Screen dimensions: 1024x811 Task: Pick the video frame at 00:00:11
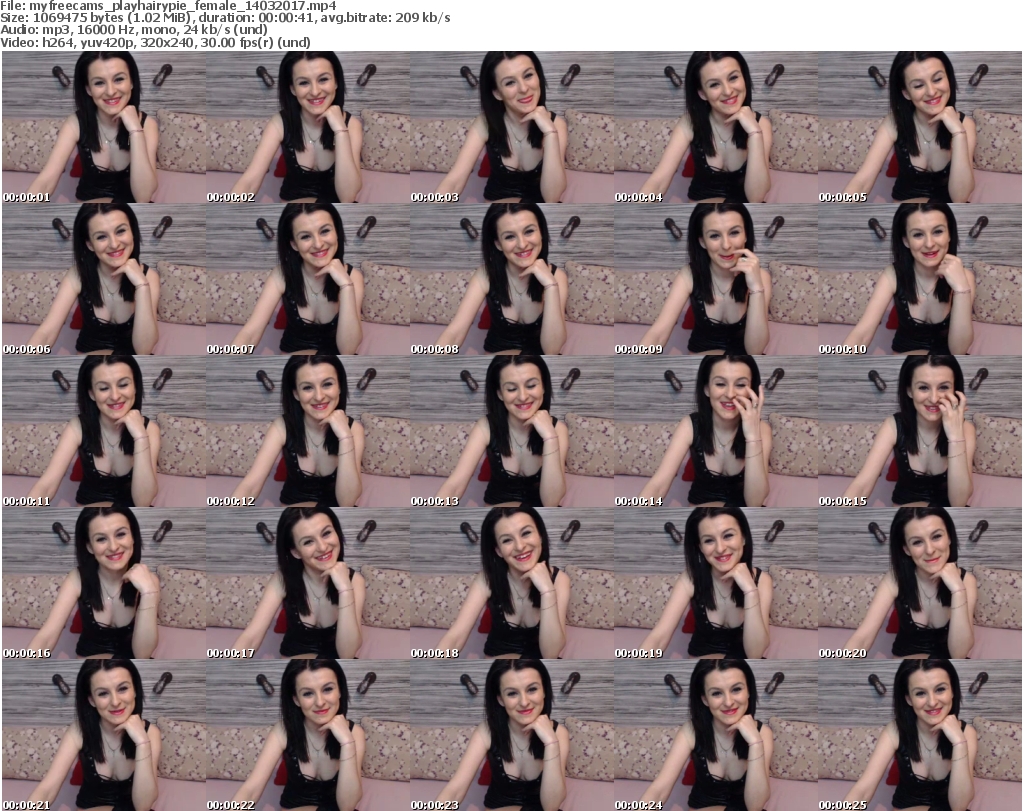[104, 431]
